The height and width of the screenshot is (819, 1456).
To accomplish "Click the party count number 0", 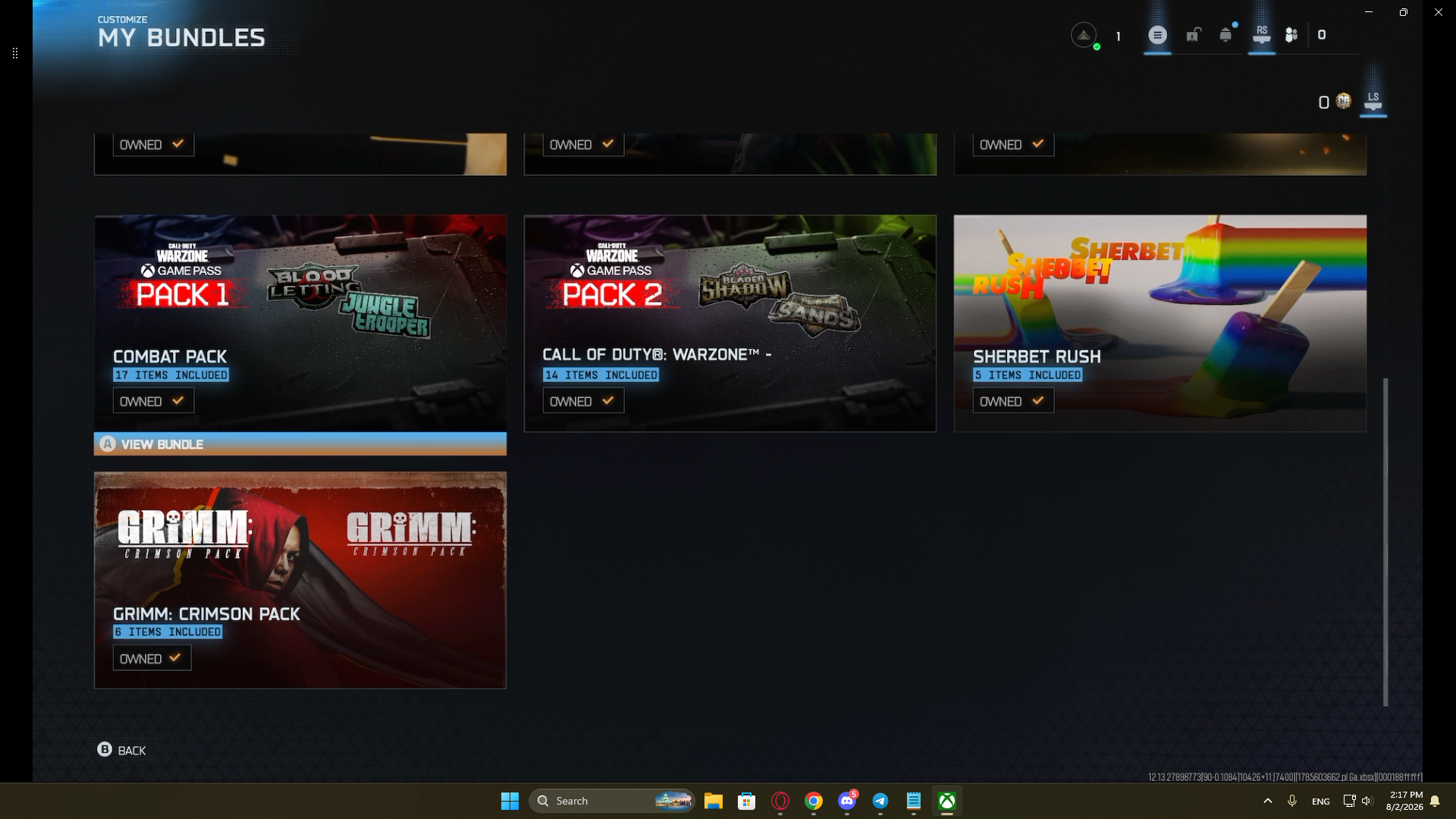I will (x=1322, y=35).
